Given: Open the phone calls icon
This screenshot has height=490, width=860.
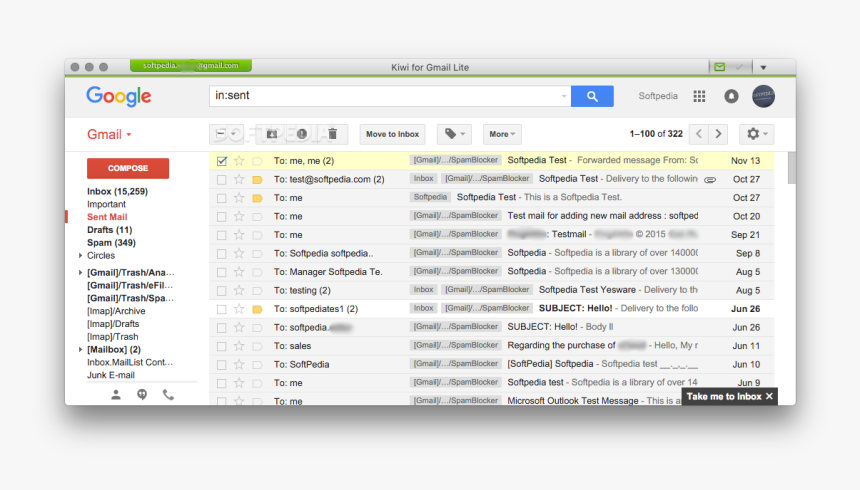Looking at the screenshot, I should coord(168,395).
